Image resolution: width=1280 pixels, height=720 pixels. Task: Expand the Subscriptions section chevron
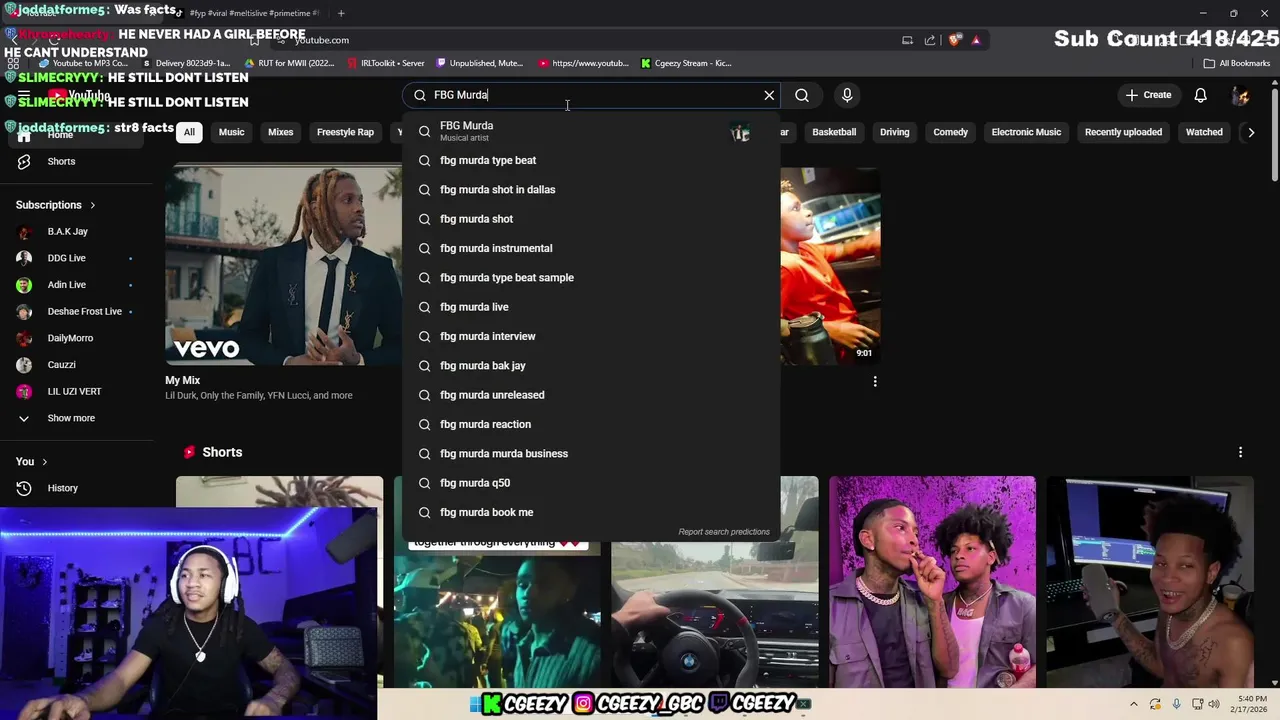pyautogui.click(x=93, y=205)
